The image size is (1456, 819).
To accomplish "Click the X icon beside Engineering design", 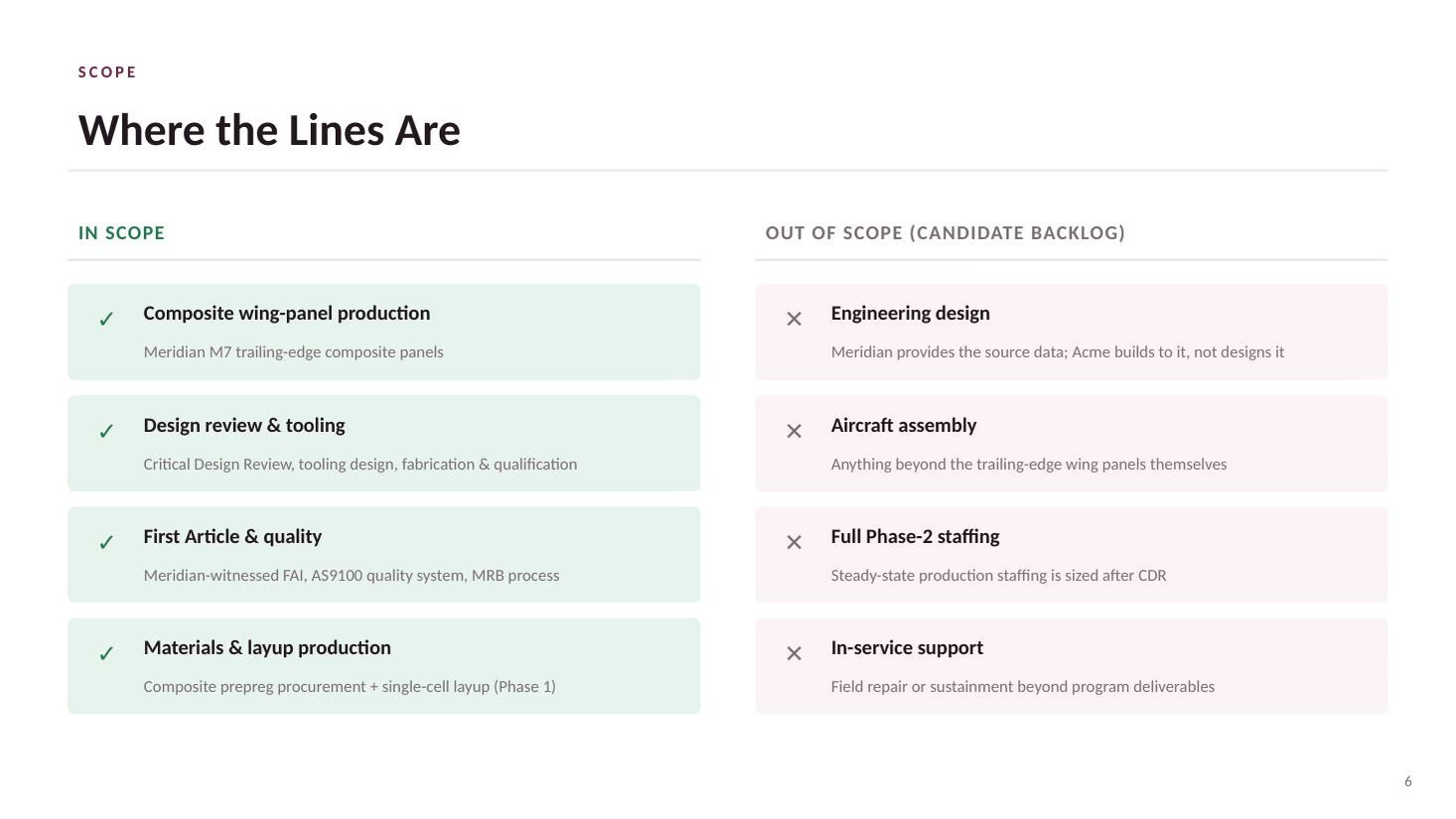I will tap(794, 319).
